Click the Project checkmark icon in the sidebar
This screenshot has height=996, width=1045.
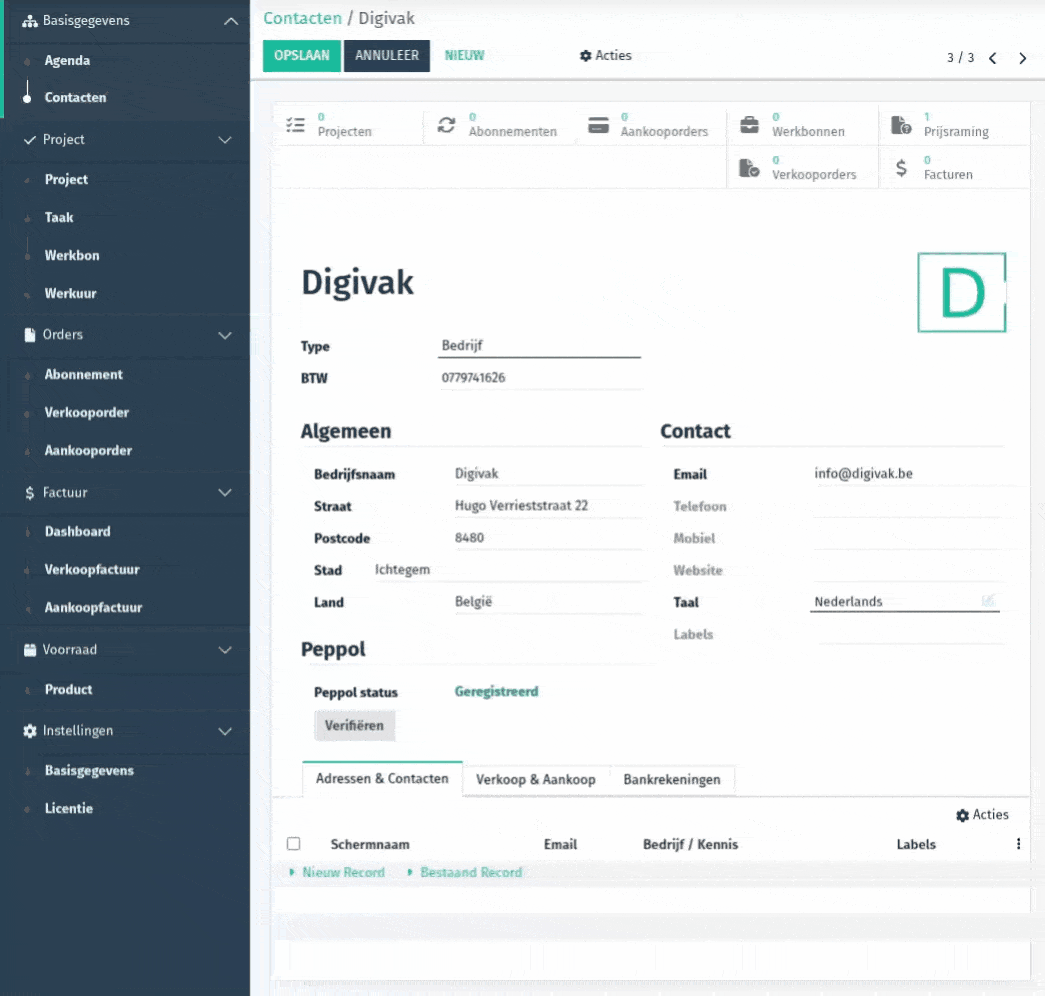[x=29, y=140]
